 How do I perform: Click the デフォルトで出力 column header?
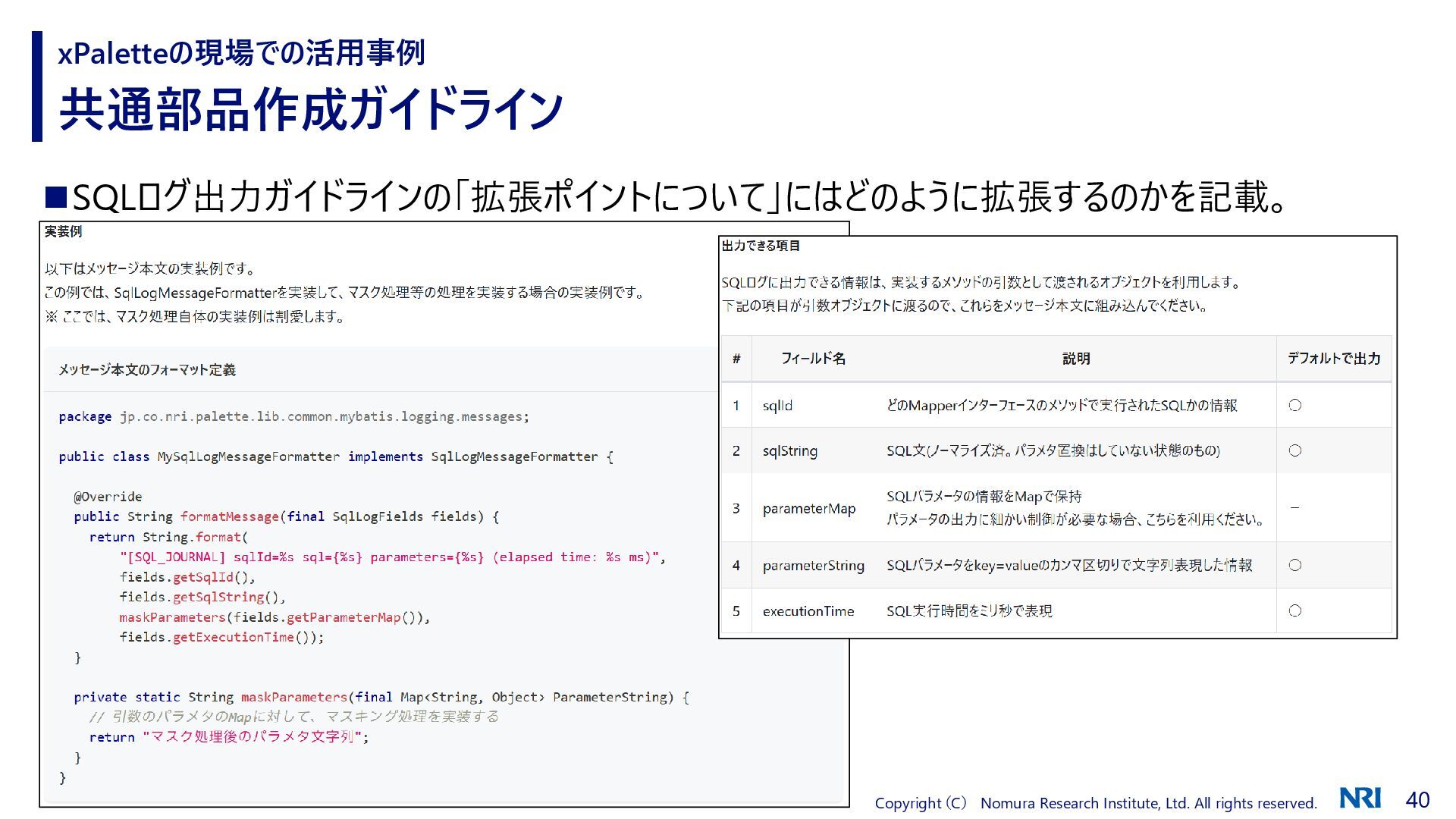click(x=1333, y=359)
